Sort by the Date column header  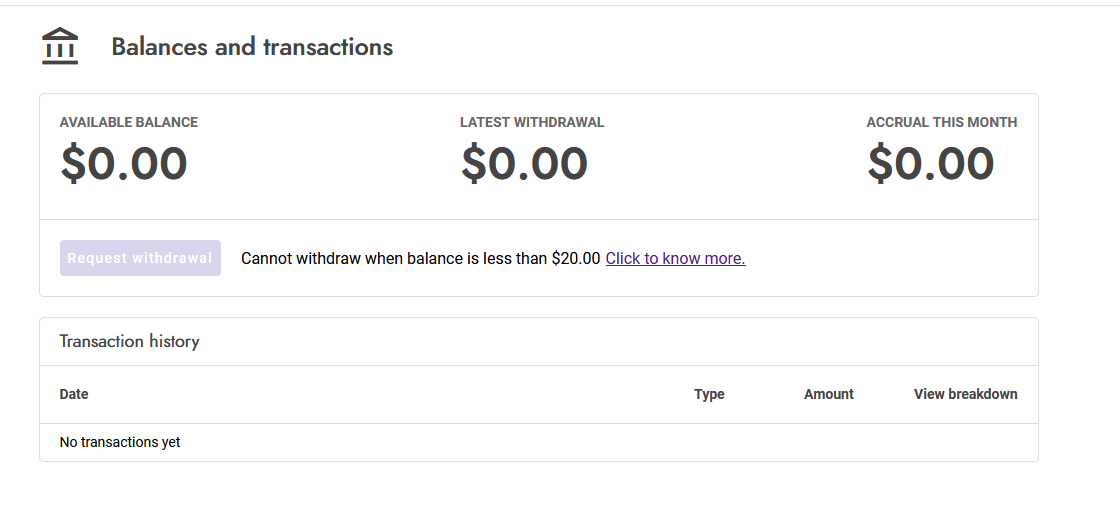click(x=74, y=394)
